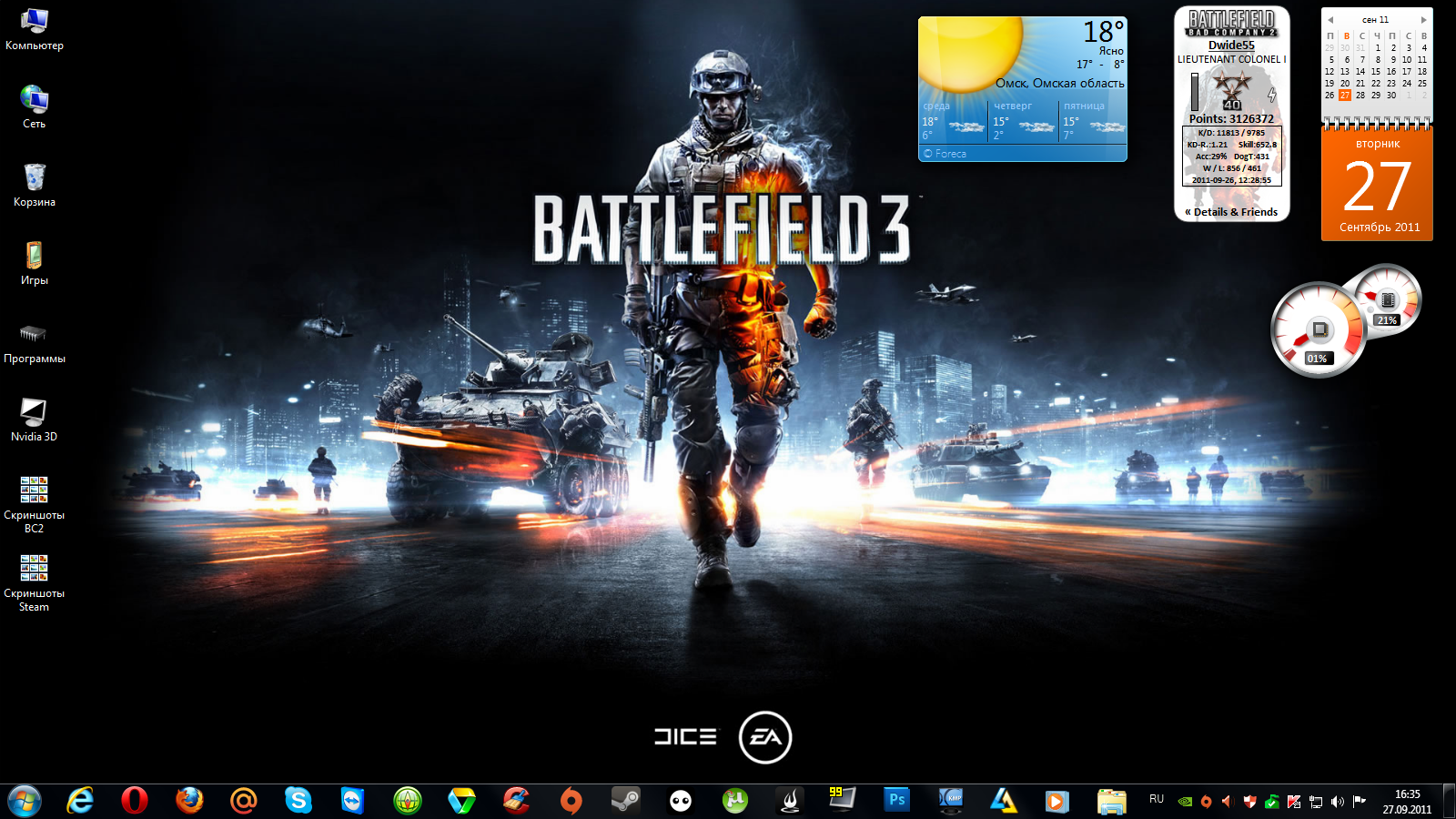Go to previous month in the calendar gadget
Viewport: 1456px width, 819px height.
point(1330,19)
